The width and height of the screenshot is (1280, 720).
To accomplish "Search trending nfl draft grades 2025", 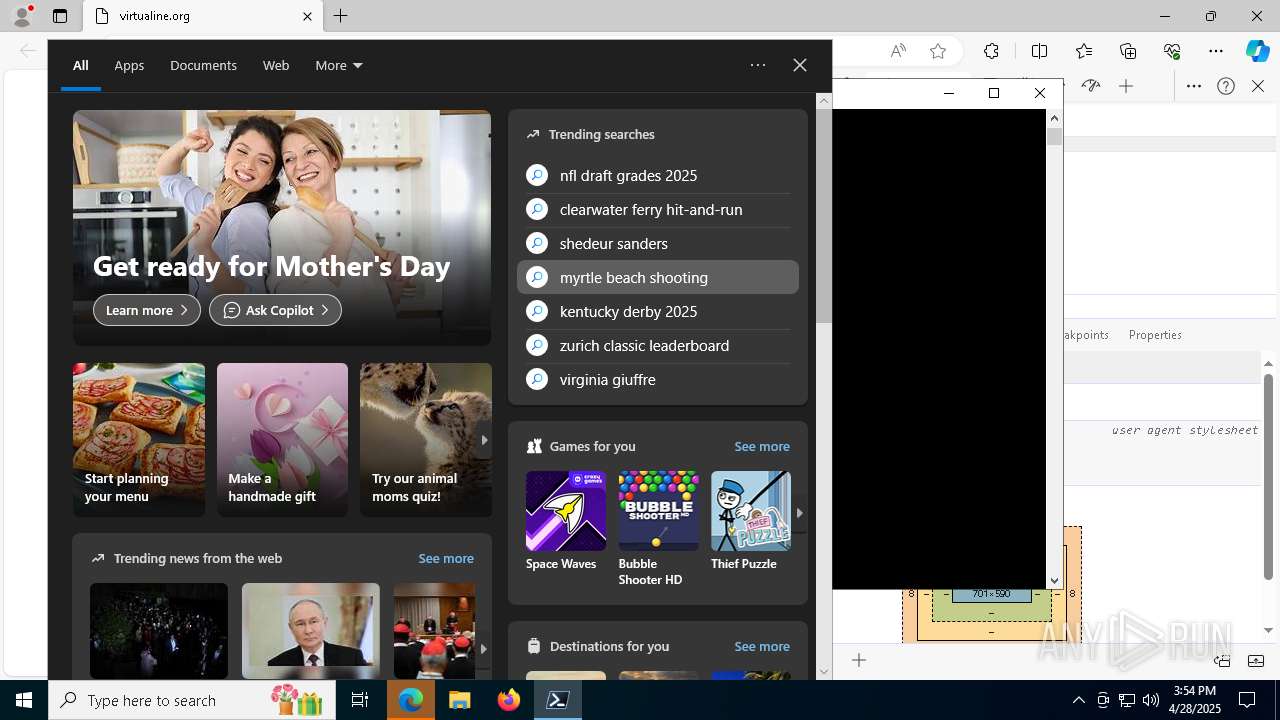I will click(x=658, y=175).
